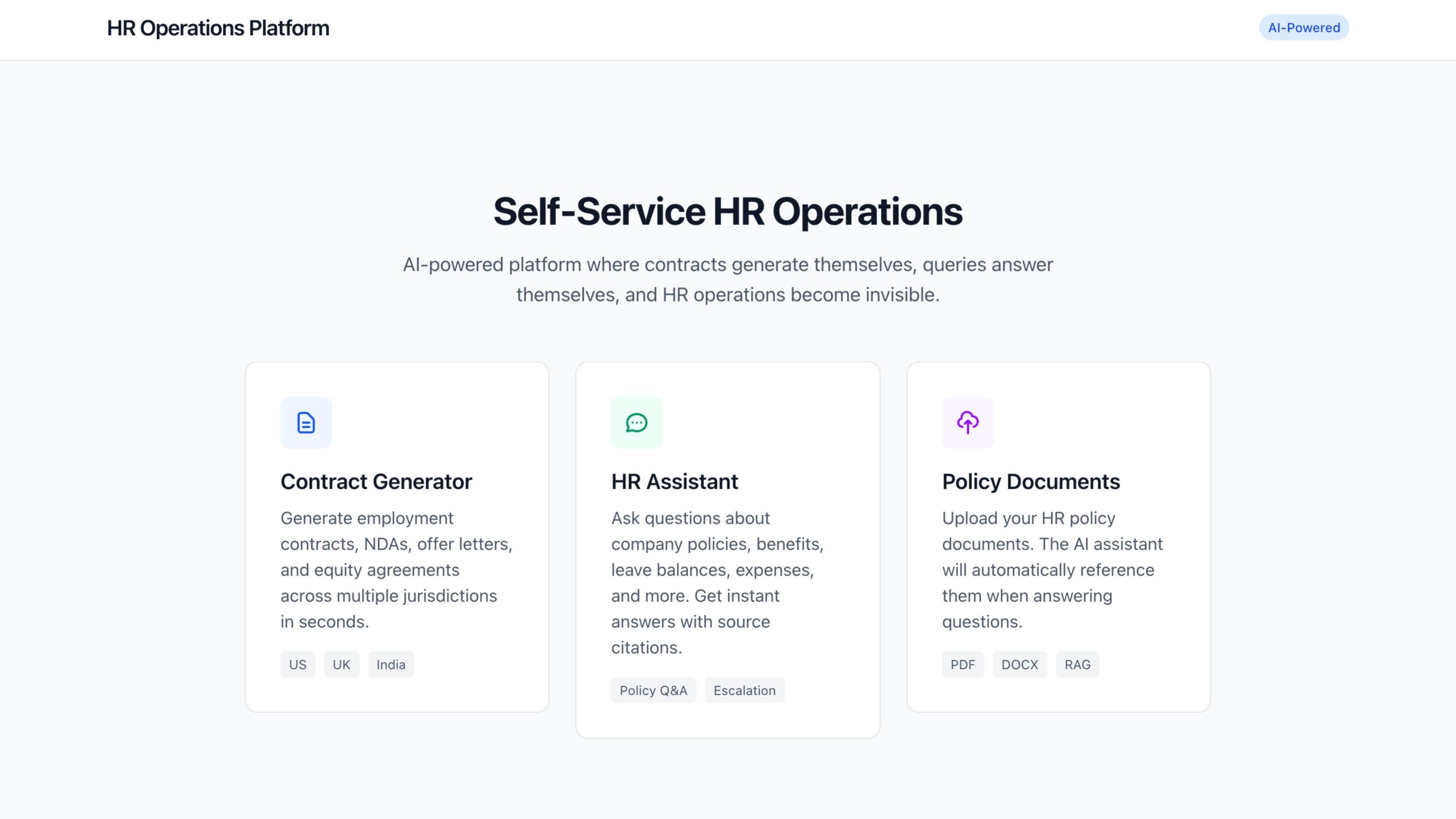Click the Policy Documents heading
The width and height of the screenshot is (1456, 819).
coord(1030,482)
